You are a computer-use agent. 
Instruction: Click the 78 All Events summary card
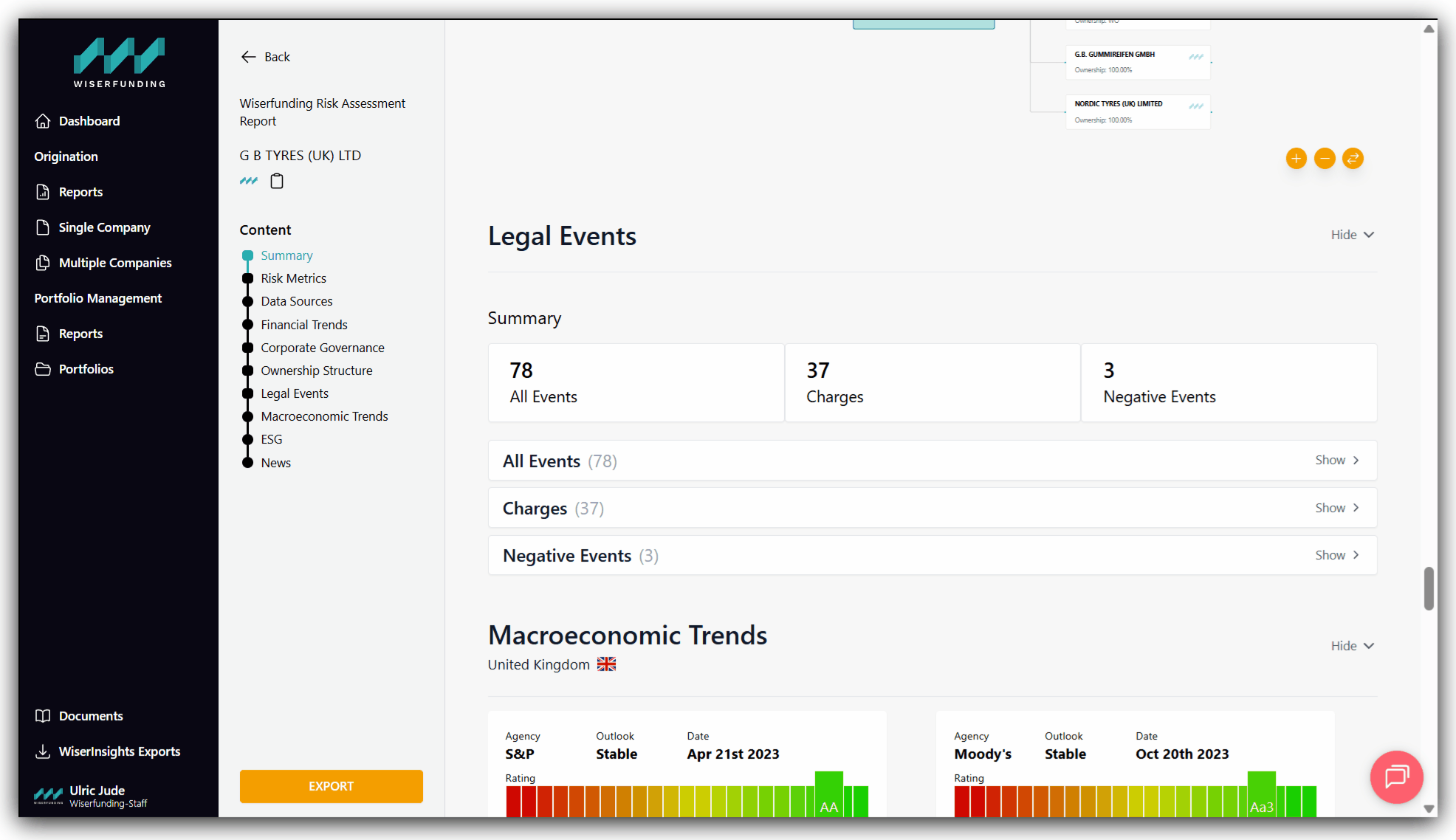pos(636,382)
